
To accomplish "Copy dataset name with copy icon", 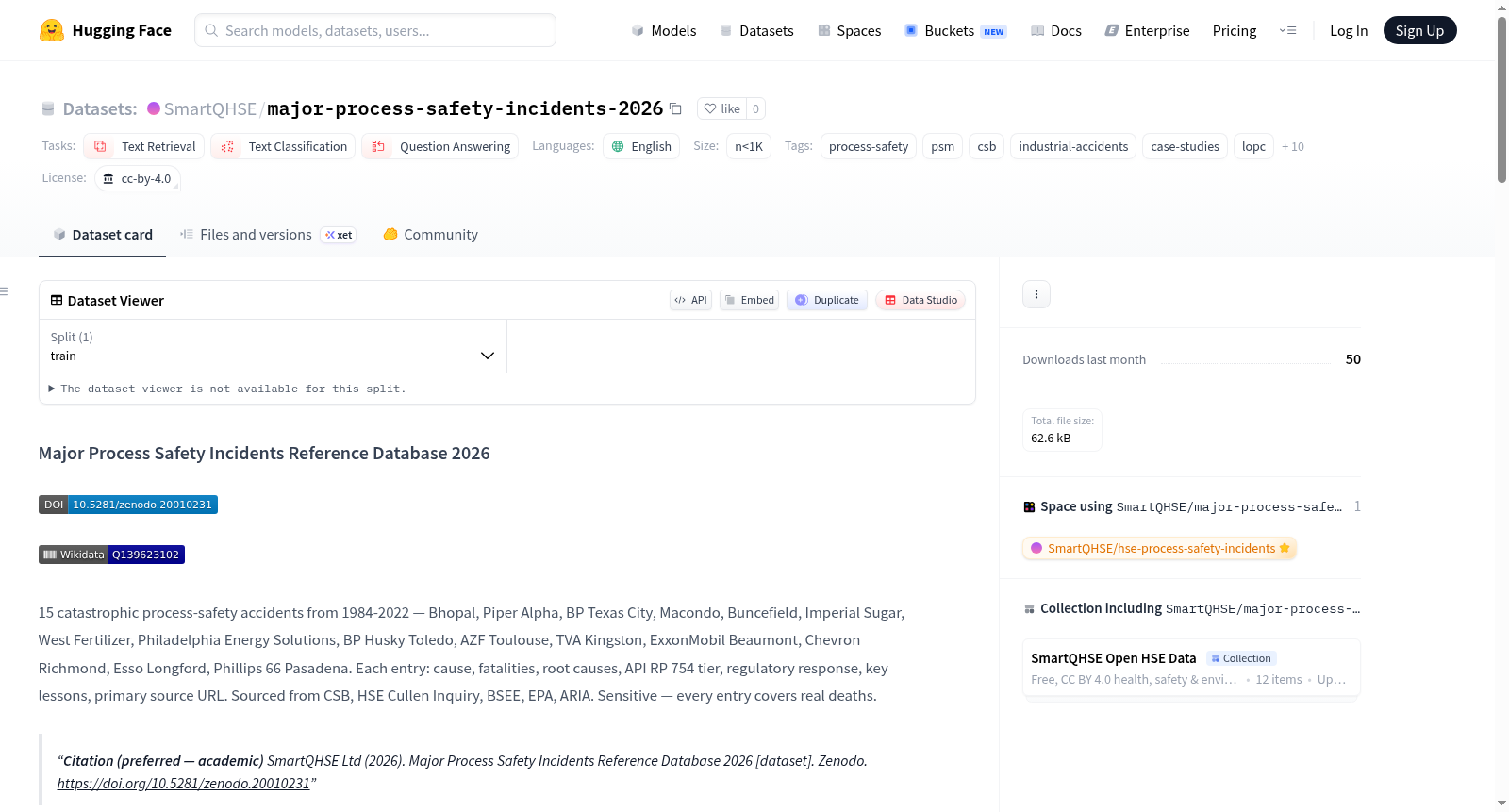I will [675, 108].
